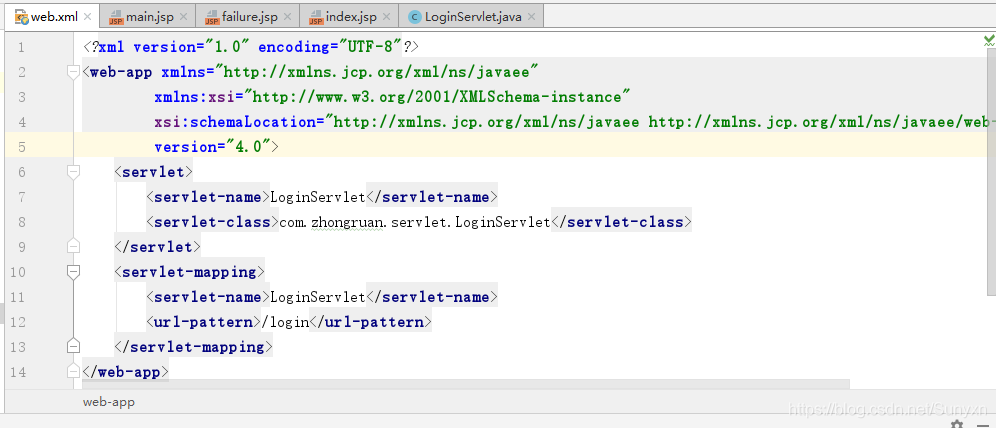Switch to LoginServlet.java tab
The height and width of the screenshot is (428, 996).
pyautogui.click(x=473, y=17)
